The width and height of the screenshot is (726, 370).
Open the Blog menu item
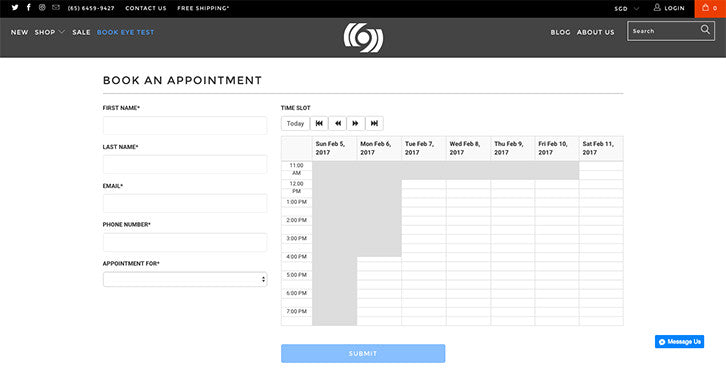[560, 32]
